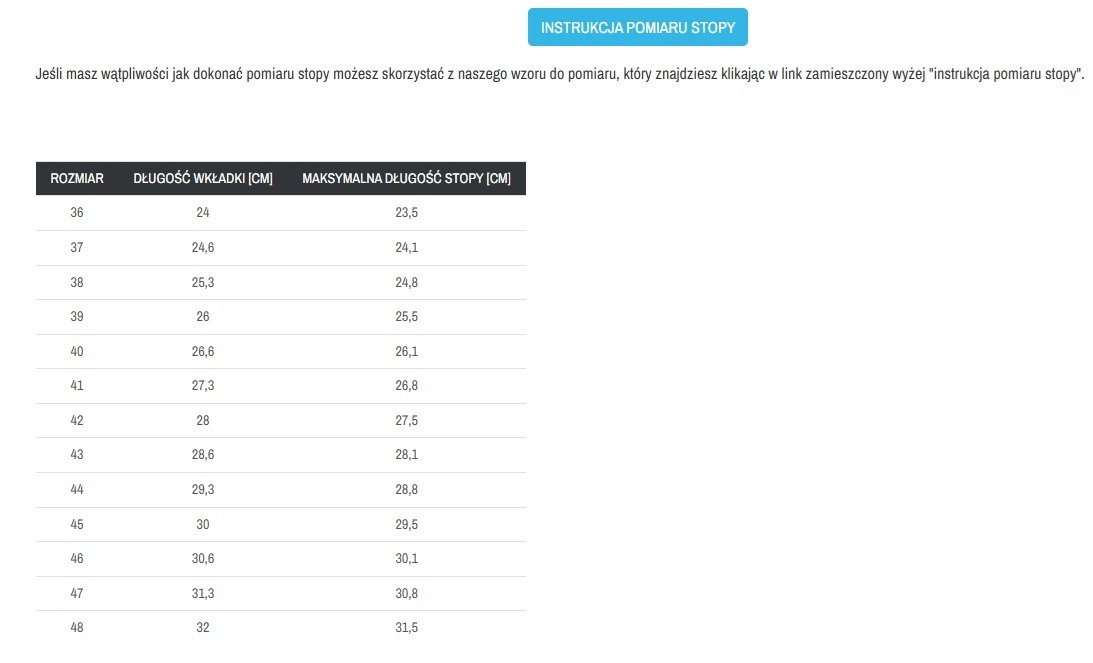Image resolution: width=1093 pixels, height=663 pixels.
Task: Click the DŁUGOŚĆ WKŁADKI [CM] column header
Action: (203, 179)
